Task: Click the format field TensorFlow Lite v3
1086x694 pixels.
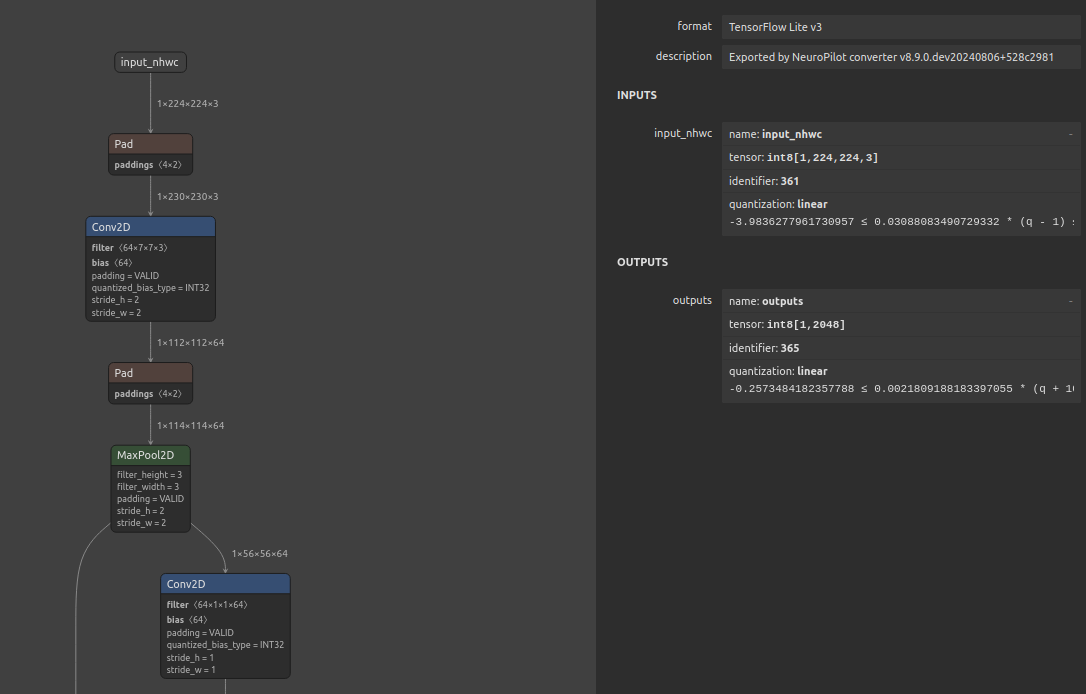Action: point(900,27)
